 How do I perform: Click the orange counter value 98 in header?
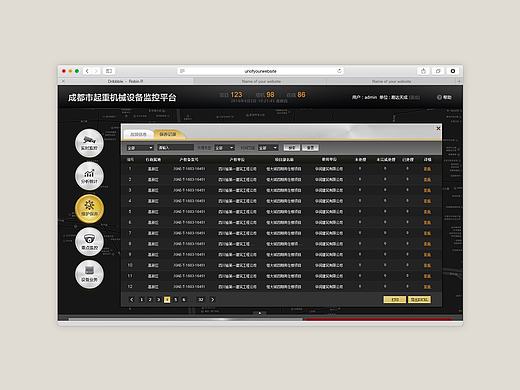point(270,95)
